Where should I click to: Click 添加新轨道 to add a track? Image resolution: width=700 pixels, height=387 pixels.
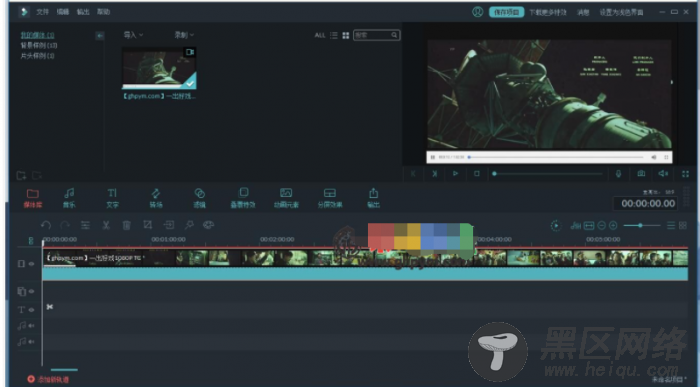pos(48,379)
